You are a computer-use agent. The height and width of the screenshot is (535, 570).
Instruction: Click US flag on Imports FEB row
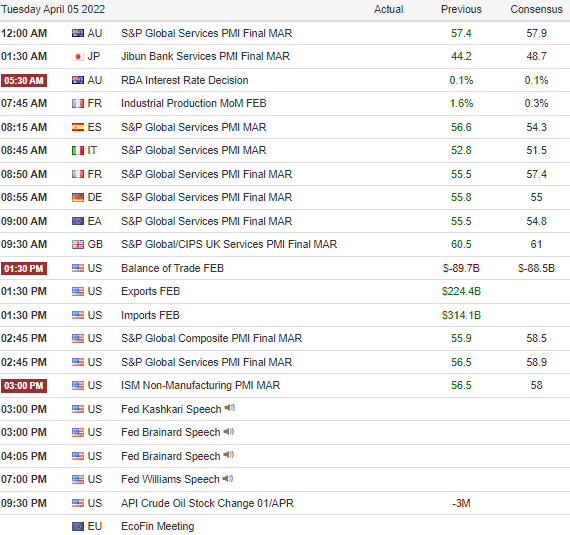point(78,315)
